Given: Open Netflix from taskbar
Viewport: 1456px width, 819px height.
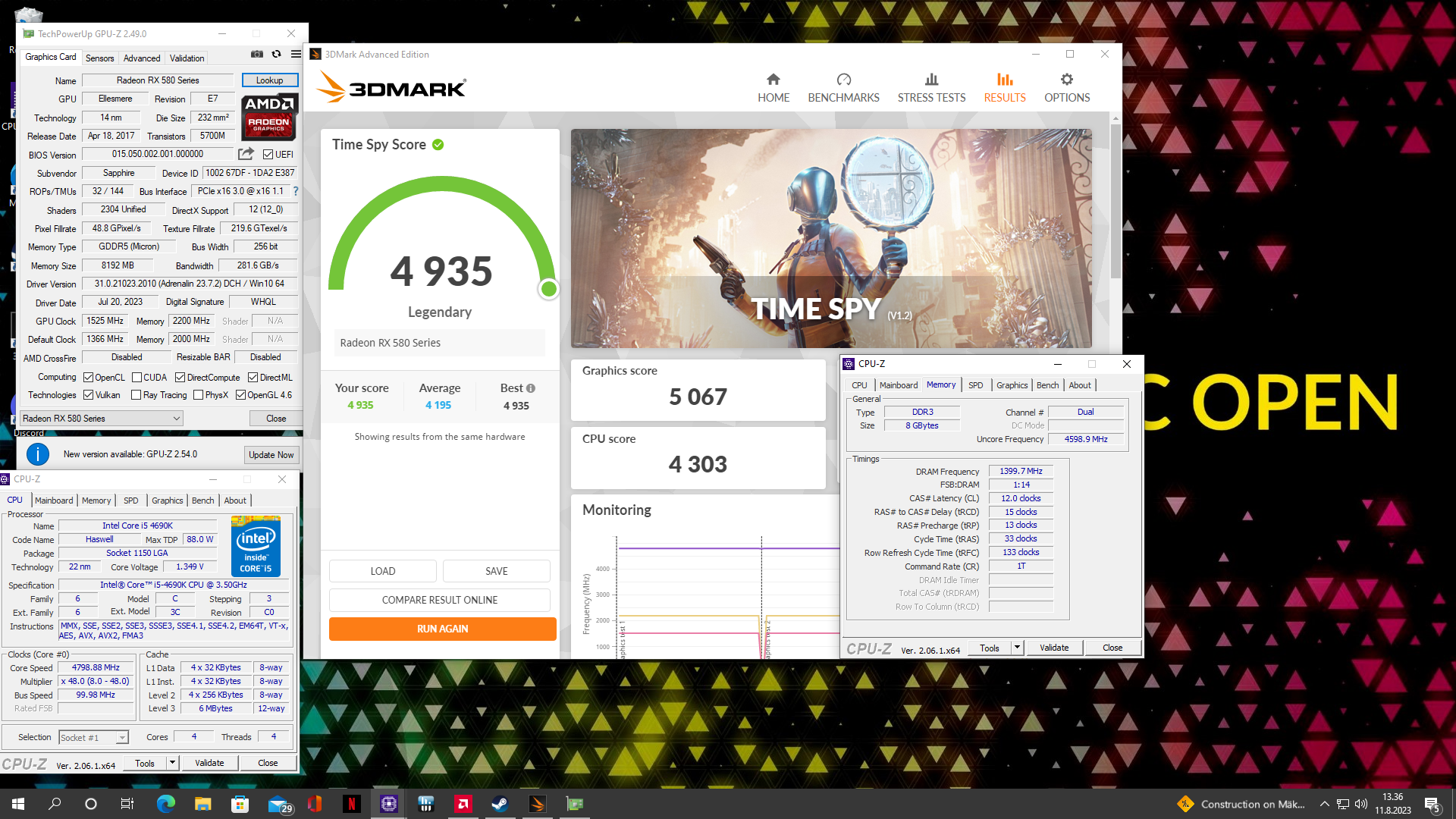Looking at the screenshot, I should point(351,804).
